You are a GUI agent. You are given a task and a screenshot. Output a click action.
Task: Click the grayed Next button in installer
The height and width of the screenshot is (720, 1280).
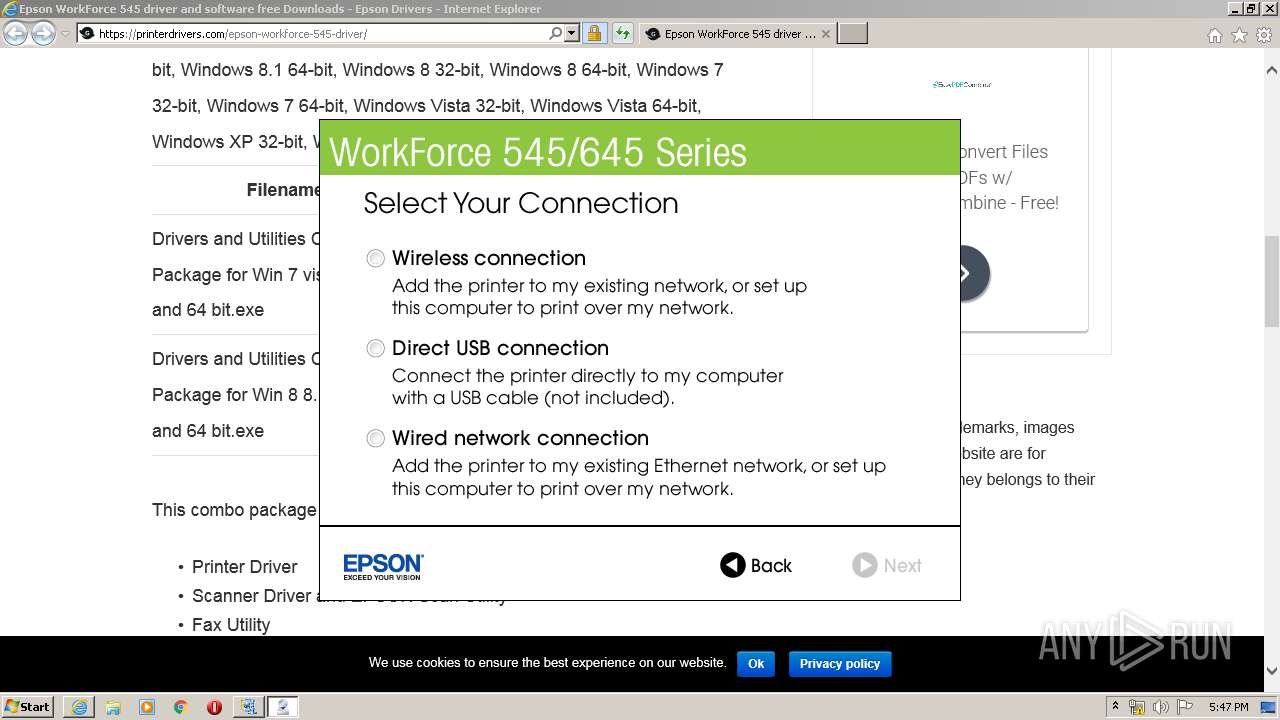(887, 566)
